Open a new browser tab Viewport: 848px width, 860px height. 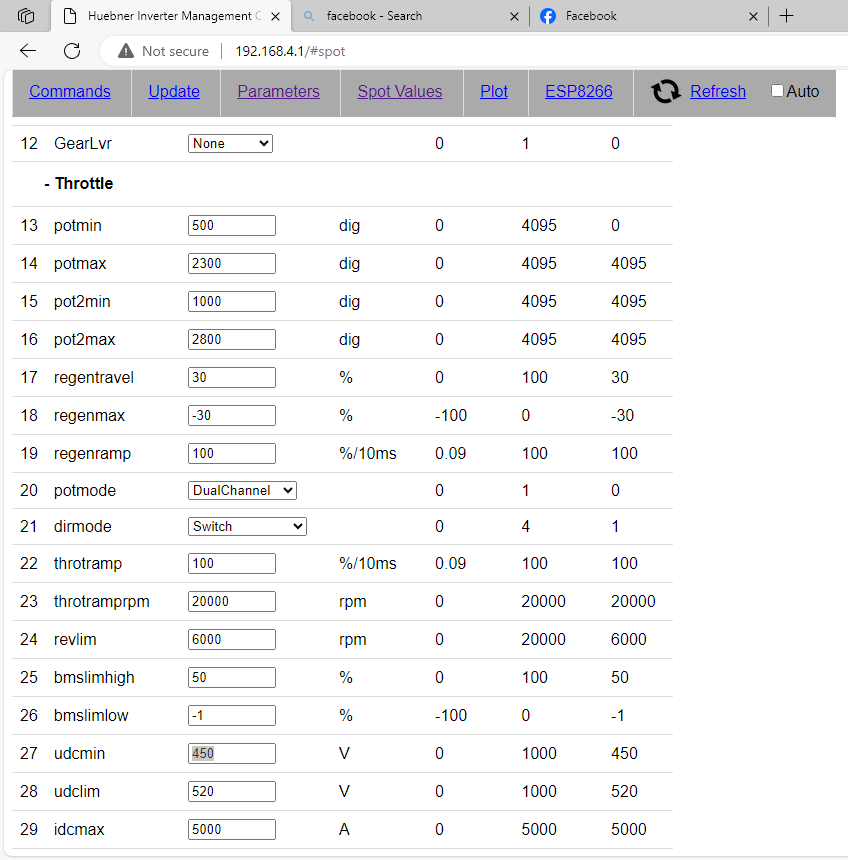[x=786, y=16]
